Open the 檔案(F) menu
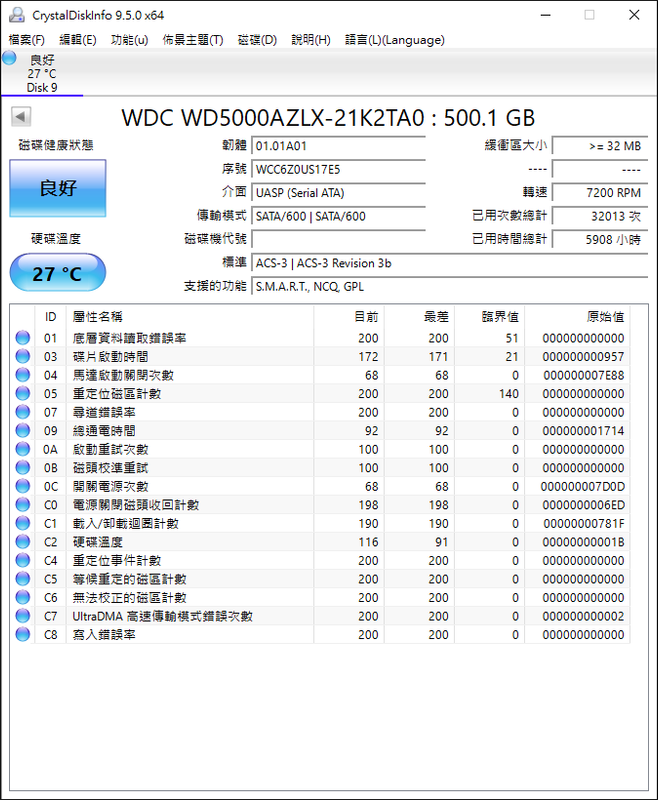Viewport: 658px width, 800px height. coord(27,40)
